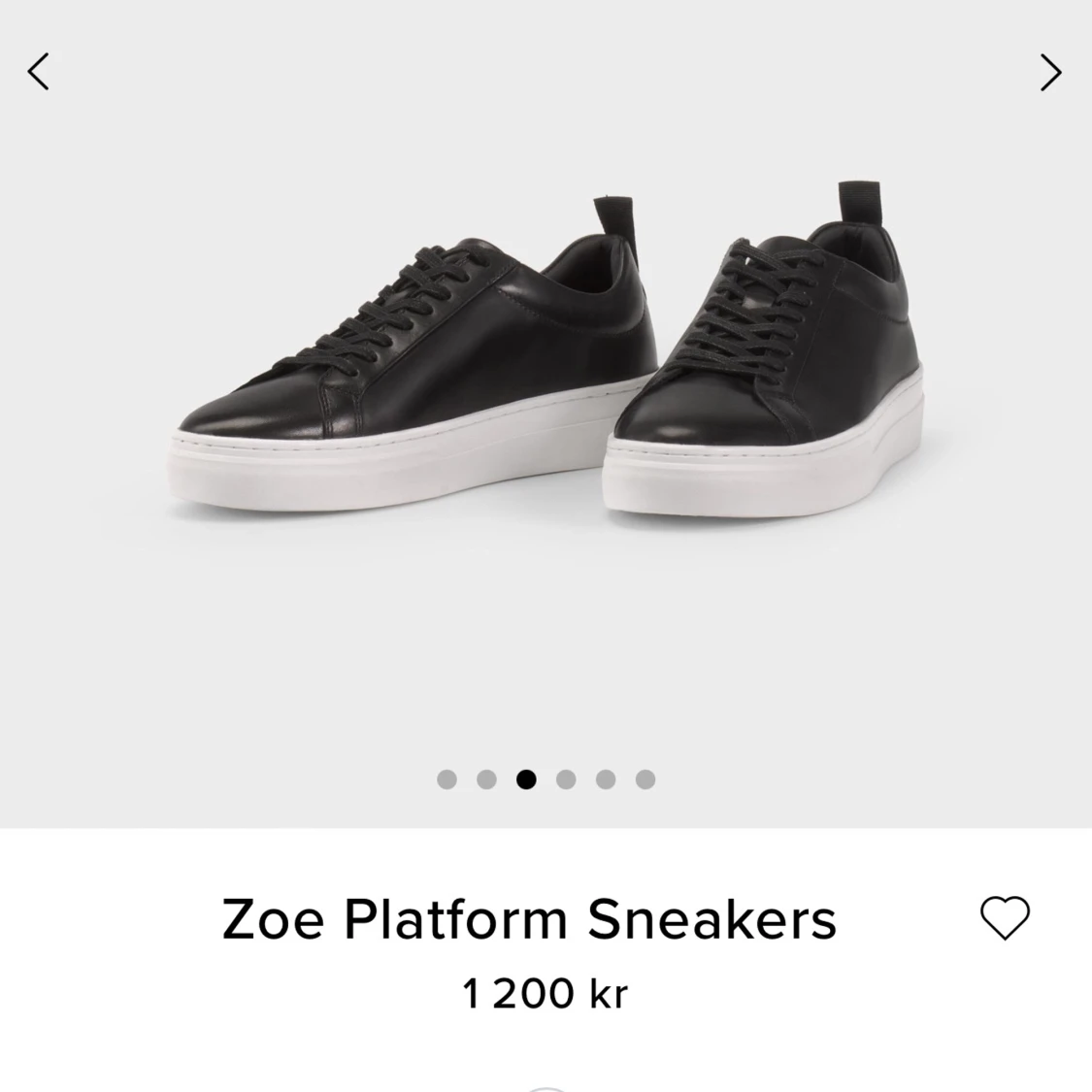Click the active third carousel dot

pyautogui.click(x=526, y=779)
